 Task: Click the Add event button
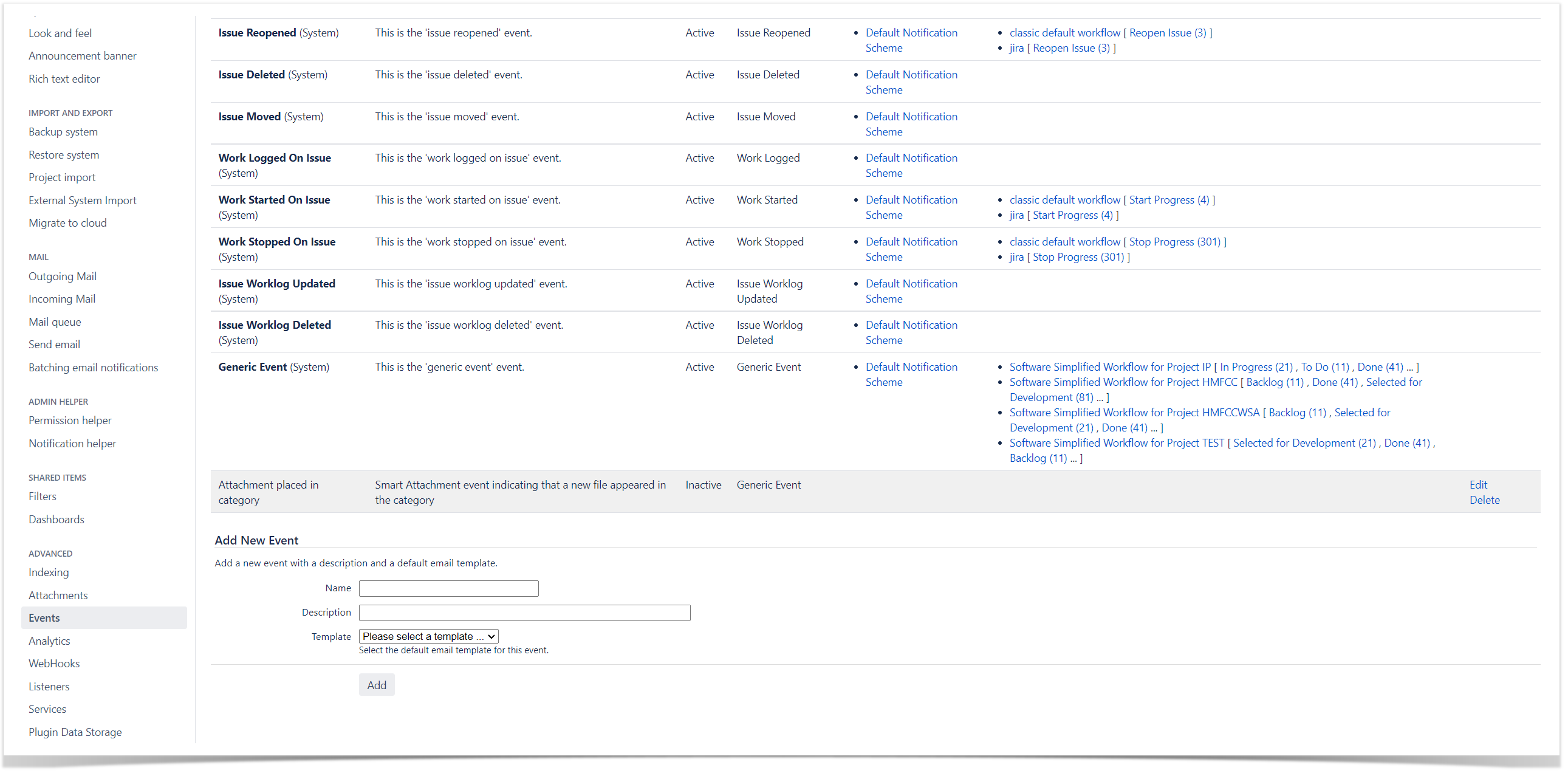[376, 685]
